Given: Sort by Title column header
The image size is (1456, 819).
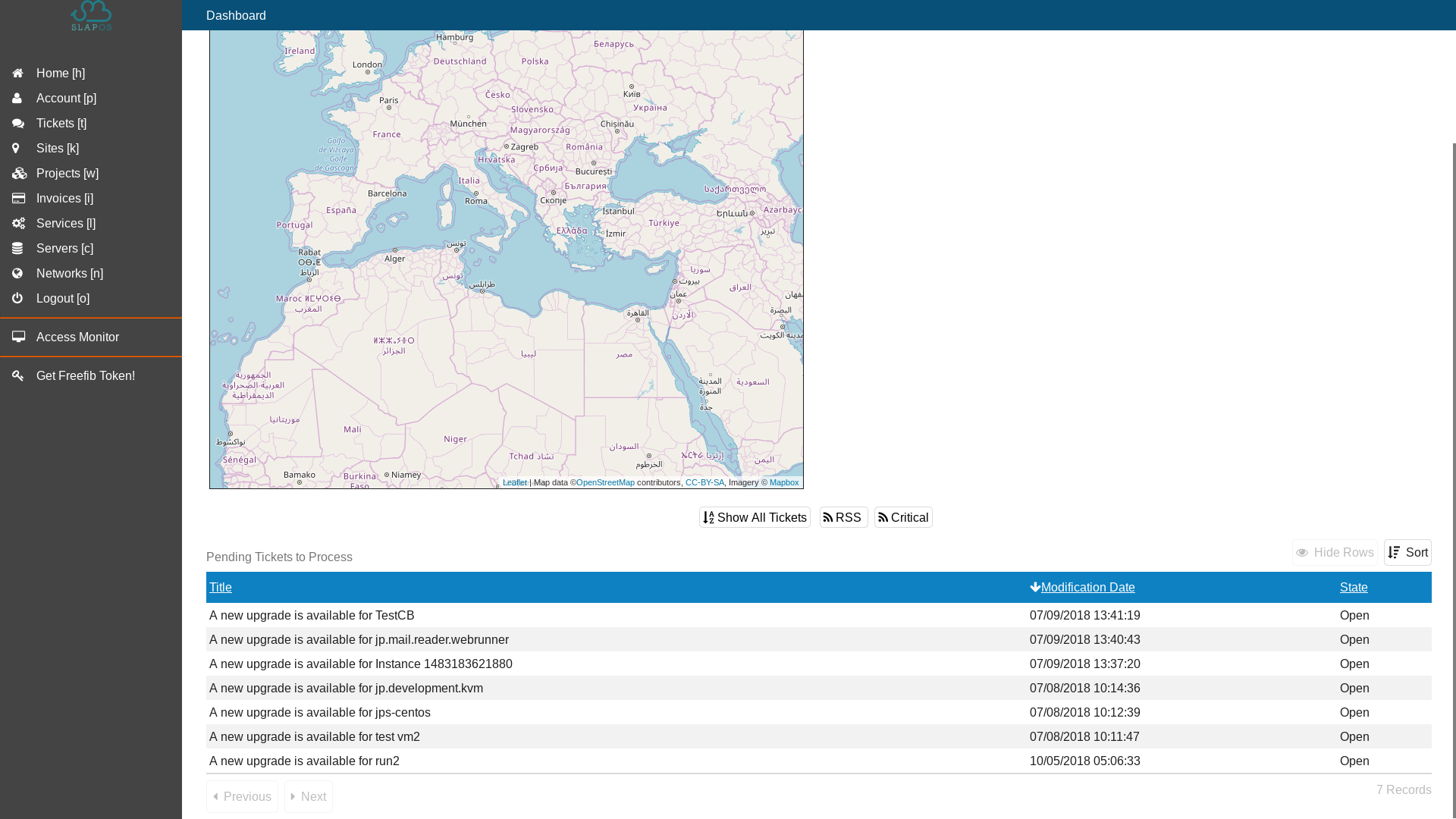Looking at the screenshot, I should click(221, 588).
